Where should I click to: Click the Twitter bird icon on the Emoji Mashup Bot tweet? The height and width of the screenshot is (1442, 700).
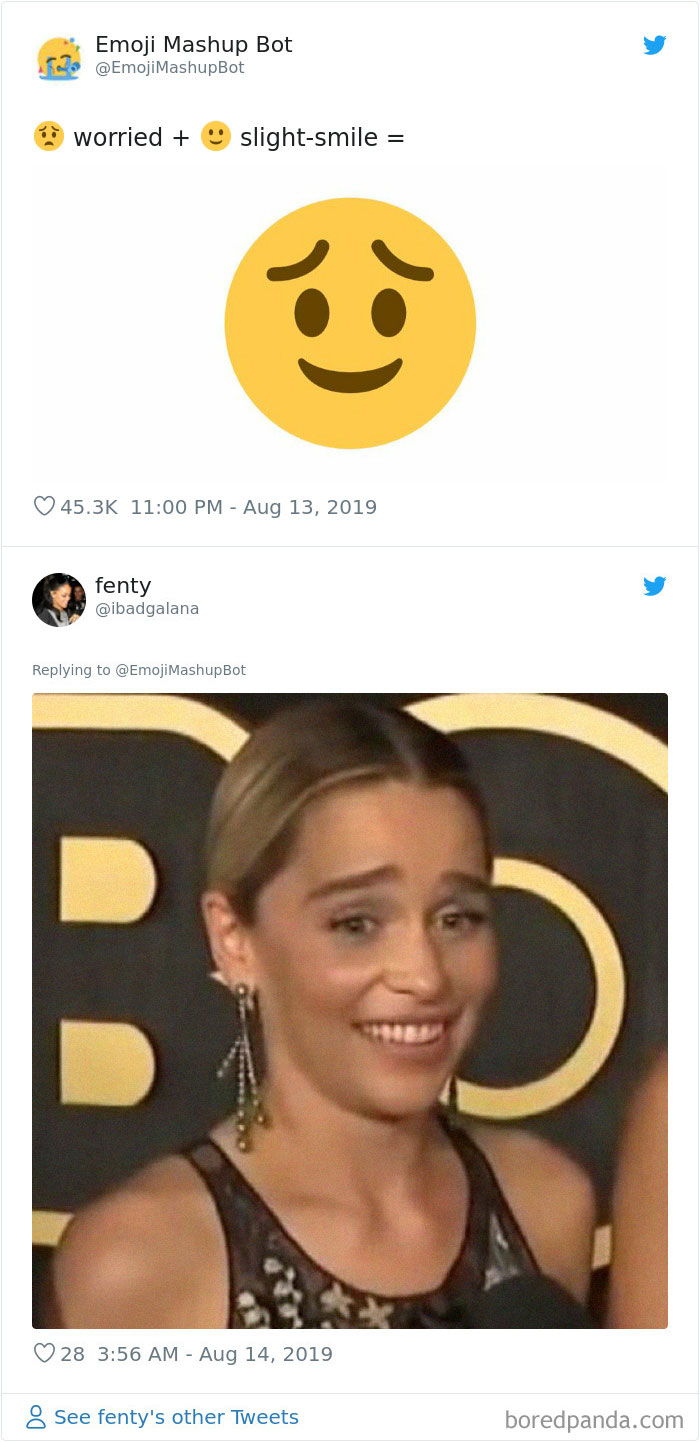655,45
